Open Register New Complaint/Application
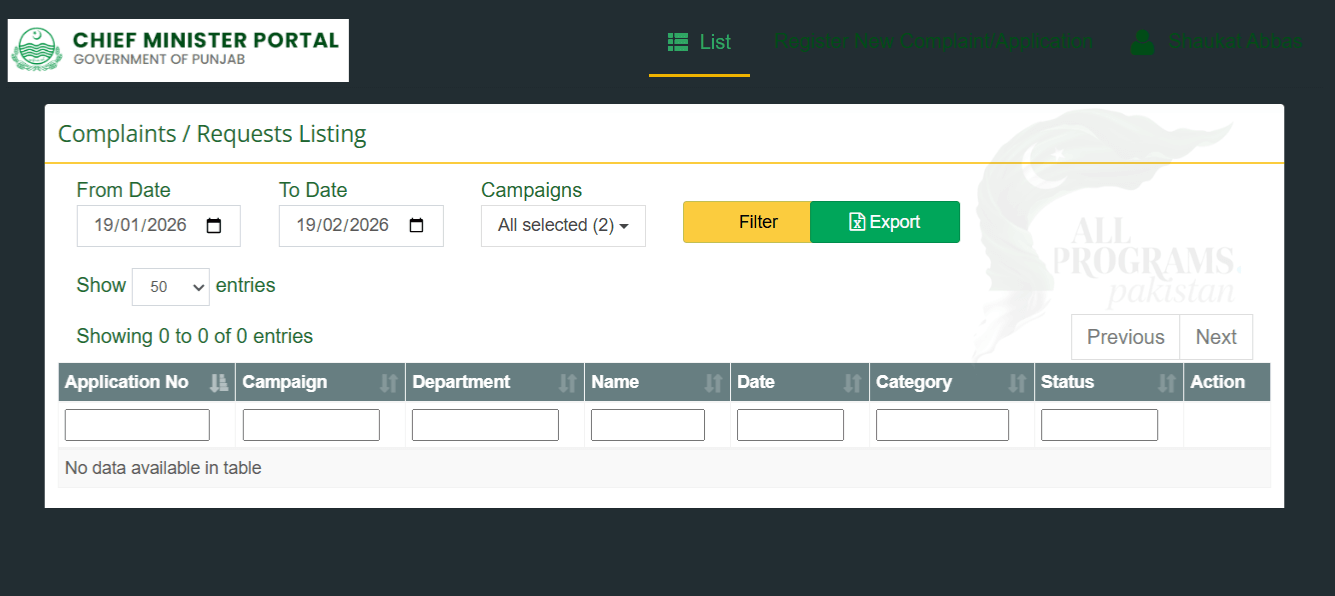Viewport: 1335px width, 596px height. 933,41
